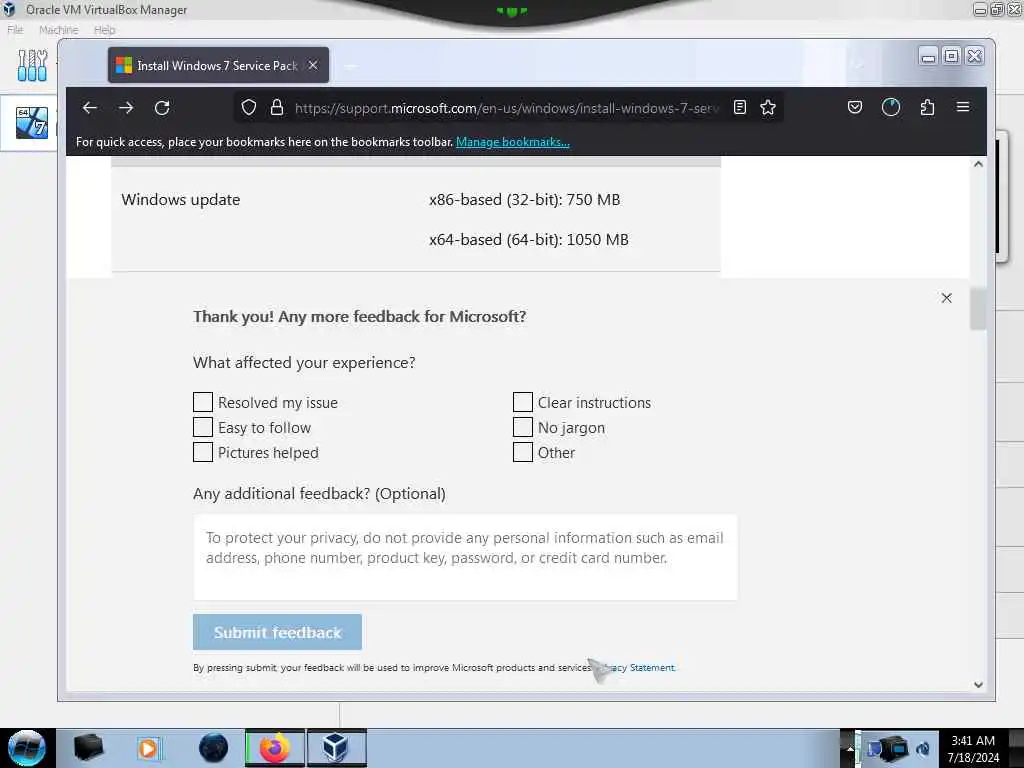Click the x86-based (32-bit): 750 MB text
This screenshot has width=1024, height=768.
[x=524, y=200]
